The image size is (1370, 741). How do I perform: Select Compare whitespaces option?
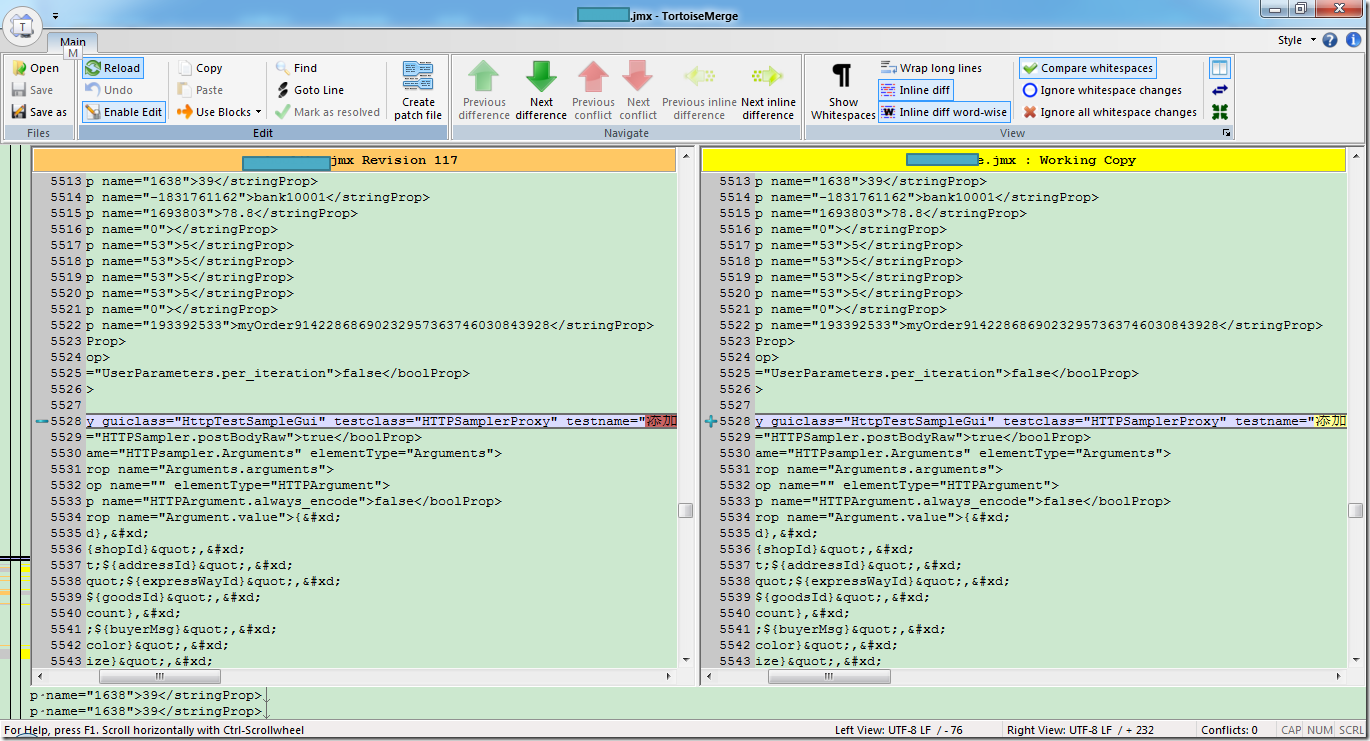coord(1087,68)
